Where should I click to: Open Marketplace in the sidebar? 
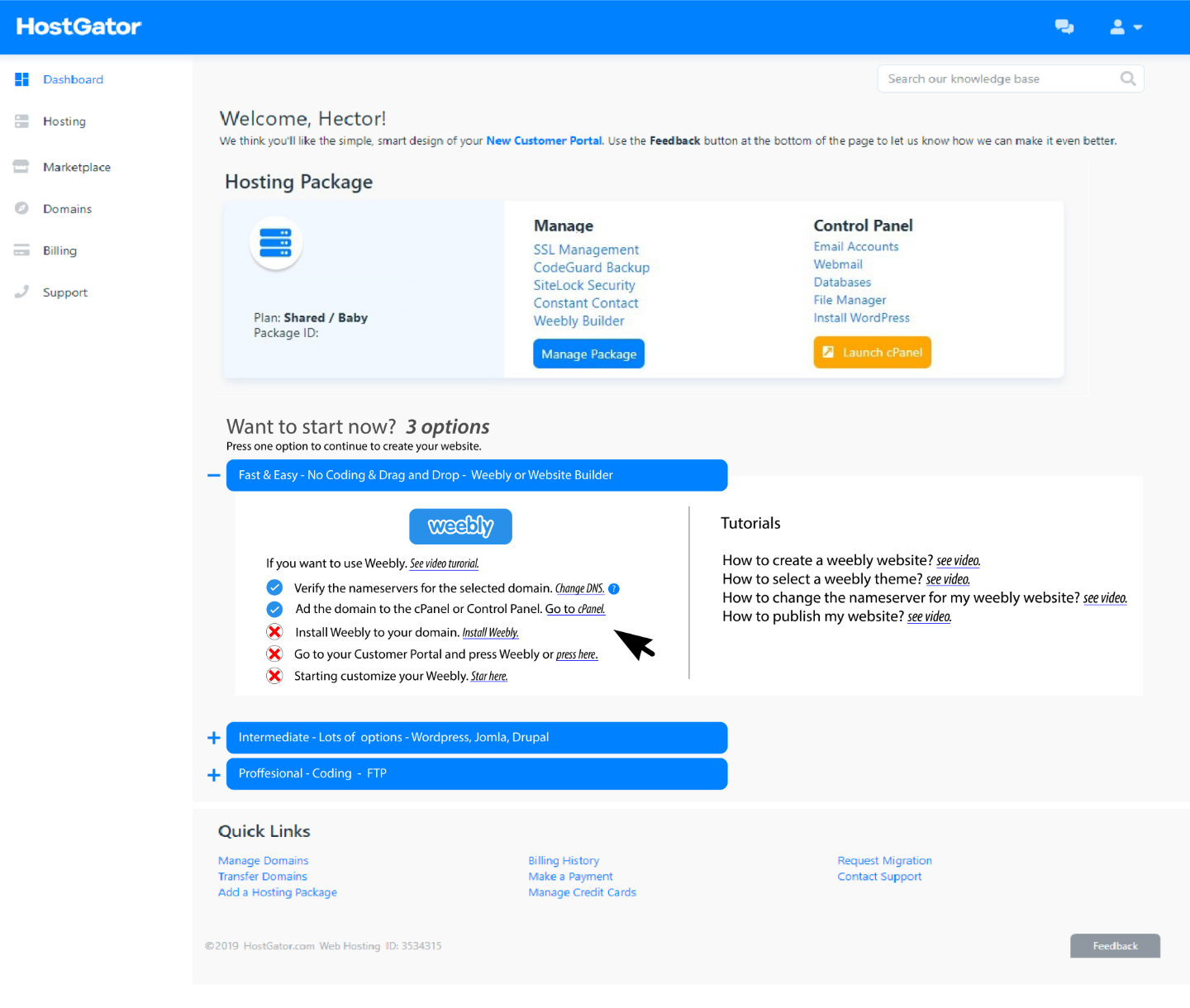coord(77,167)
